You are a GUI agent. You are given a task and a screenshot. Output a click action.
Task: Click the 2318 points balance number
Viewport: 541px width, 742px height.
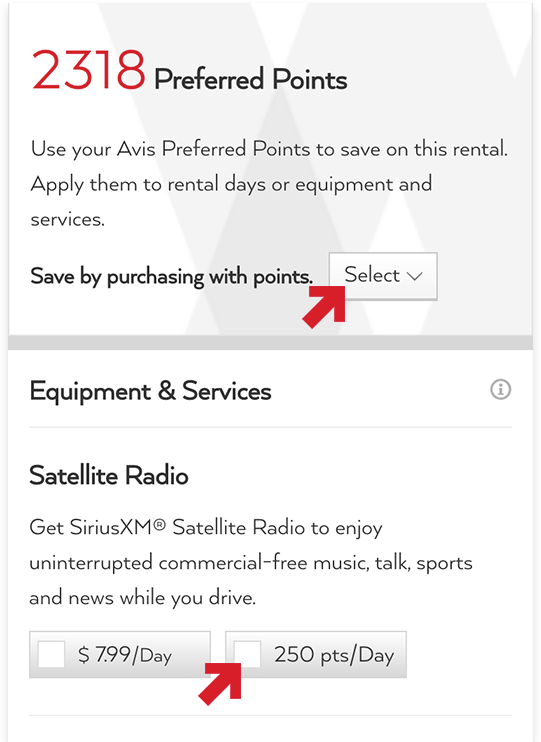coord(89,70)
